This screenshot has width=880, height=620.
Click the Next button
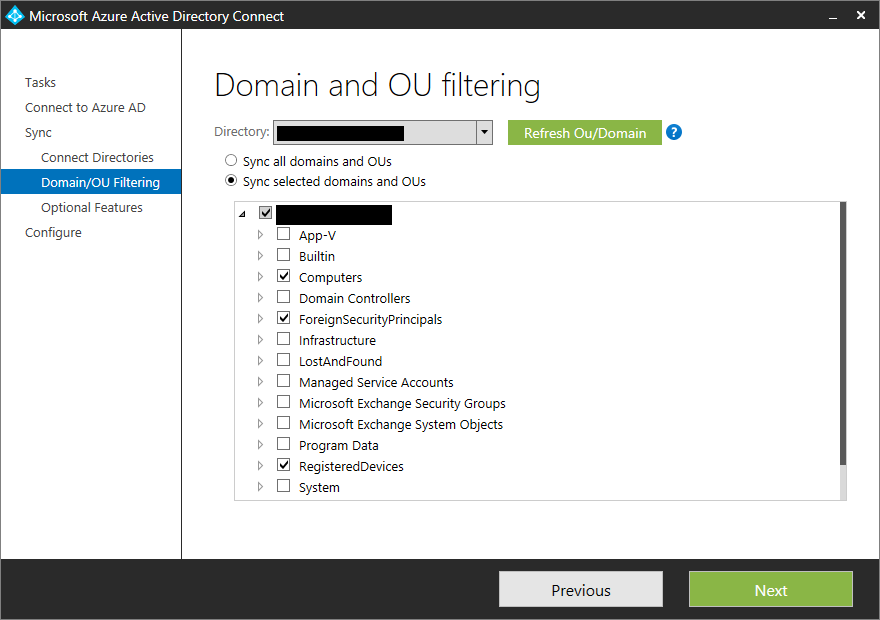coord(771,589)
